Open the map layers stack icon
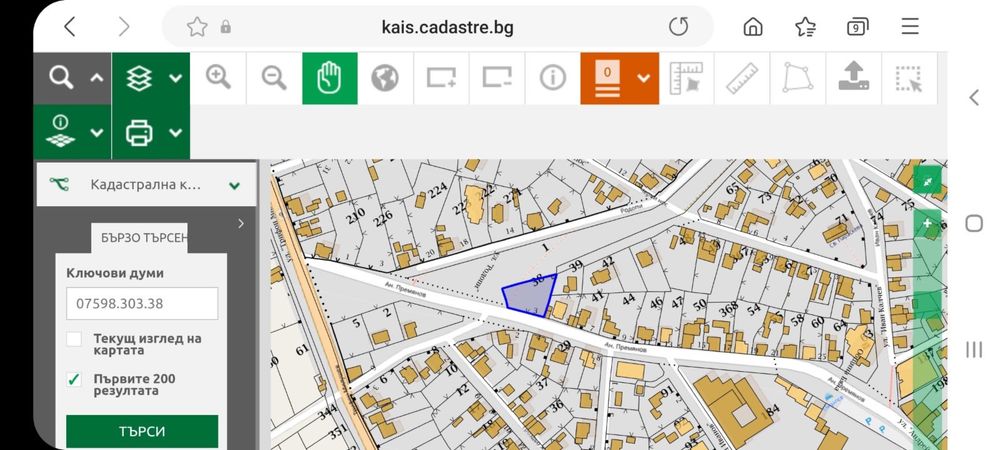The width and height of the screenshot is (1000, 450). [x=139, y=78]
